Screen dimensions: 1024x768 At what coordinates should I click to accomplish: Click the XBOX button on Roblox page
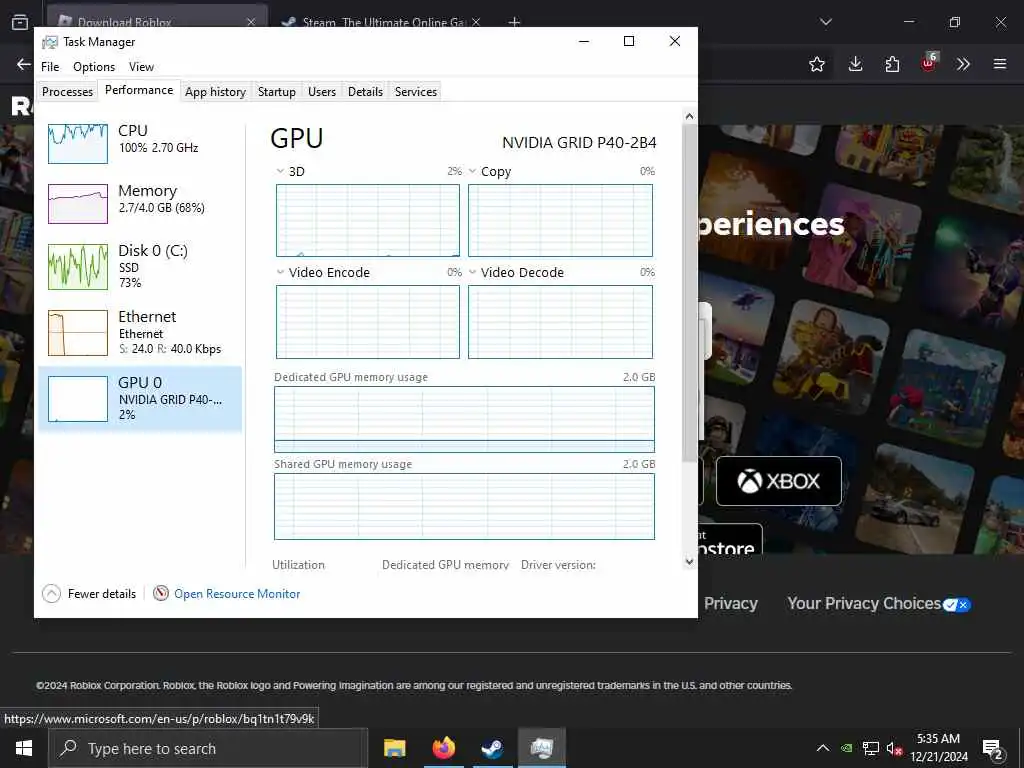tap(778, 481)
